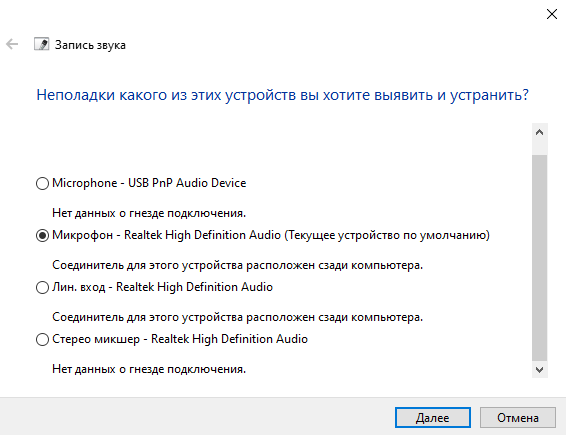Click the vertical scrollbar thumb

click(540, 257)
